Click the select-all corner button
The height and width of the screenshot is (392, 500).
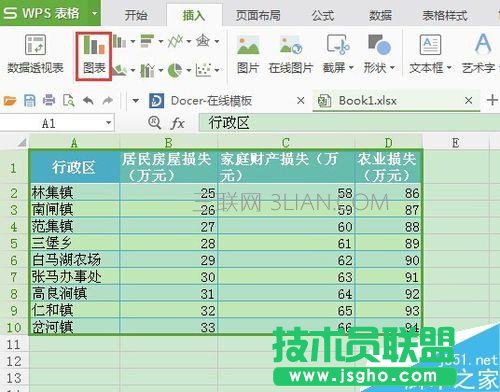[x=14, y=142]
